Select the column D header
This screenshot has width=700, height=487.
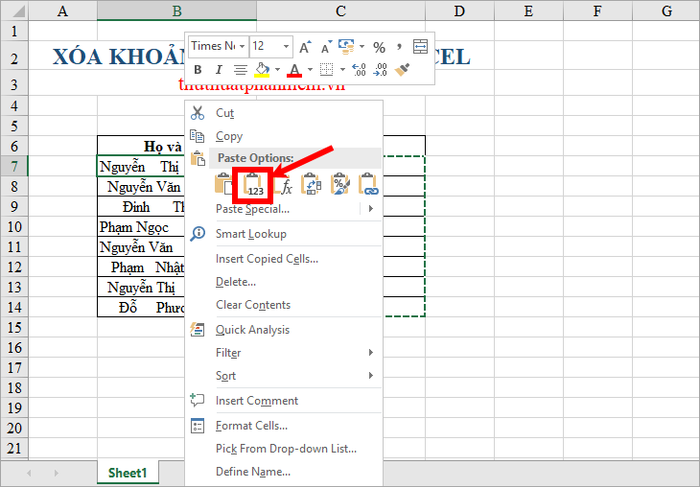point(459,11)
